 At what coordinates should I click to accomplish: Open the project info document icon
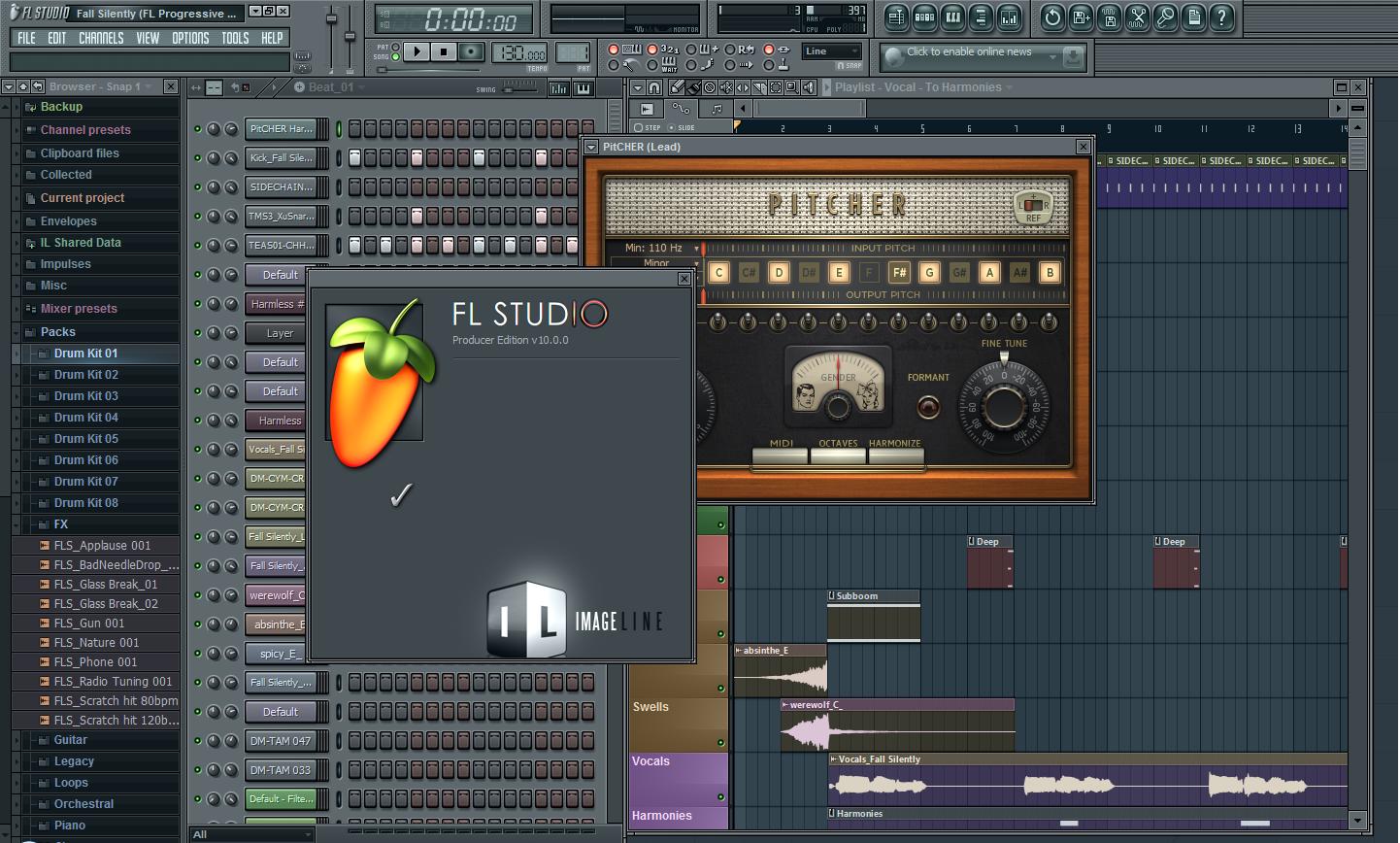tap(1193, 16)
